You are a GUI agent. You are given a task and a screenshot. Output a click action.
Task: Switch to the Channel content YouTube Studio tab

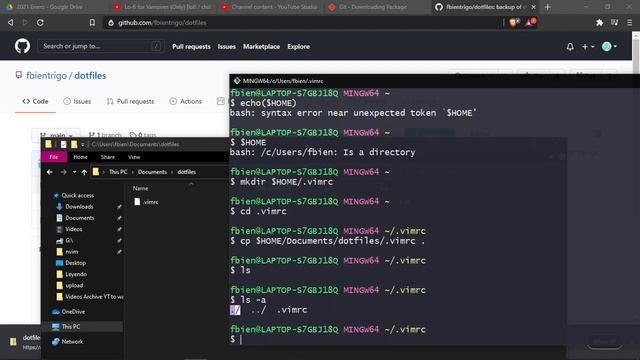click(270, 7)
